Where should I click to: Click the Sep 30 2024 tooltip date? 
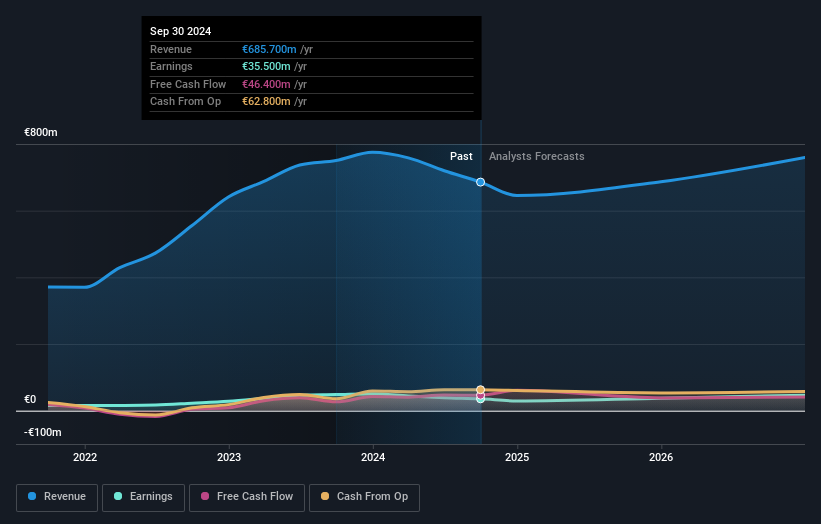coord(181,31)
